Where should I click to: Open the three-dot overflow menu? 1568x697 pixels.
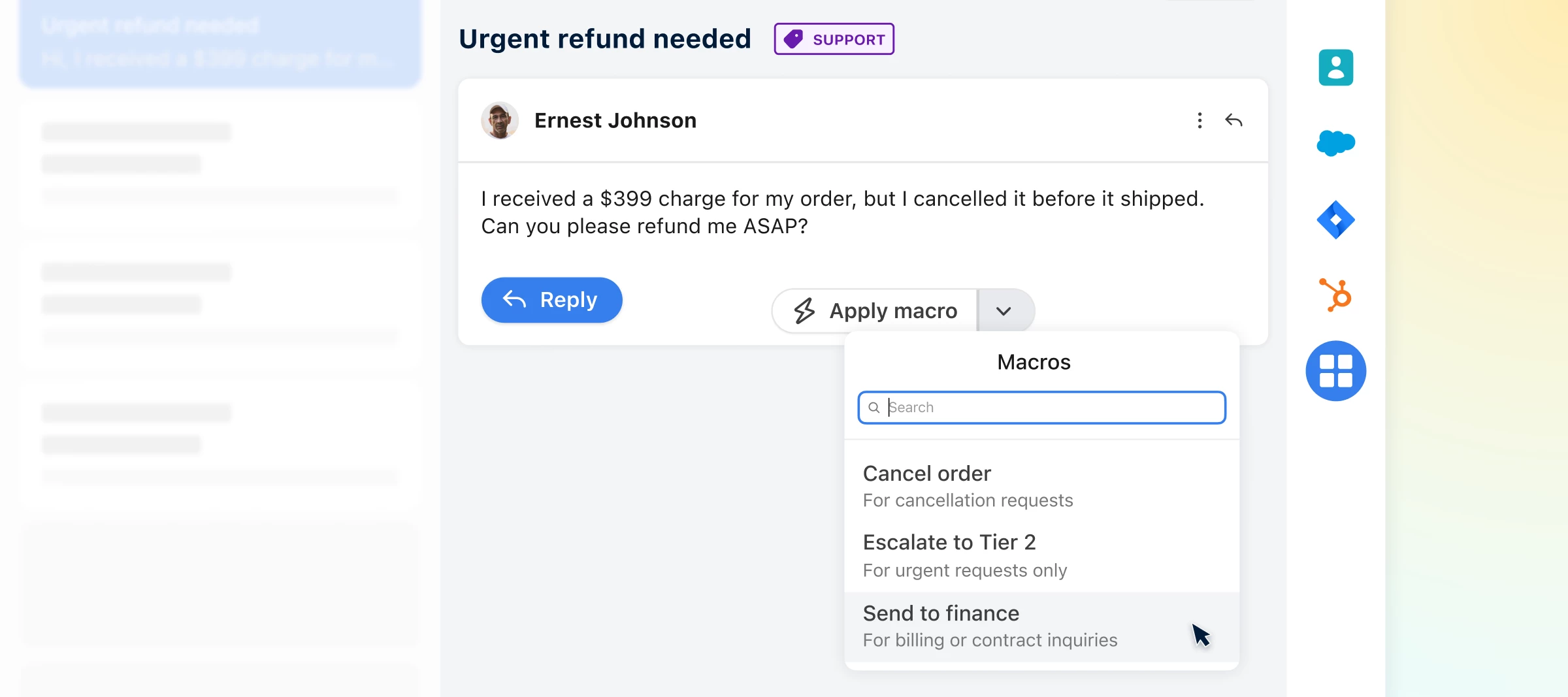click(x=1200, y=120)
